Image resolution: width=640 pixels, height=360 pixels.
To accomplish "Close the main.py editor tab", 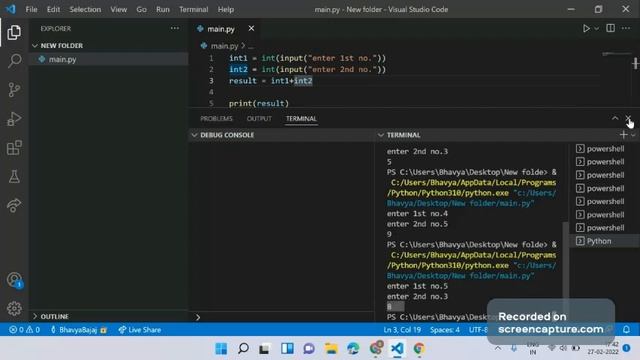I will click(251, 28).
